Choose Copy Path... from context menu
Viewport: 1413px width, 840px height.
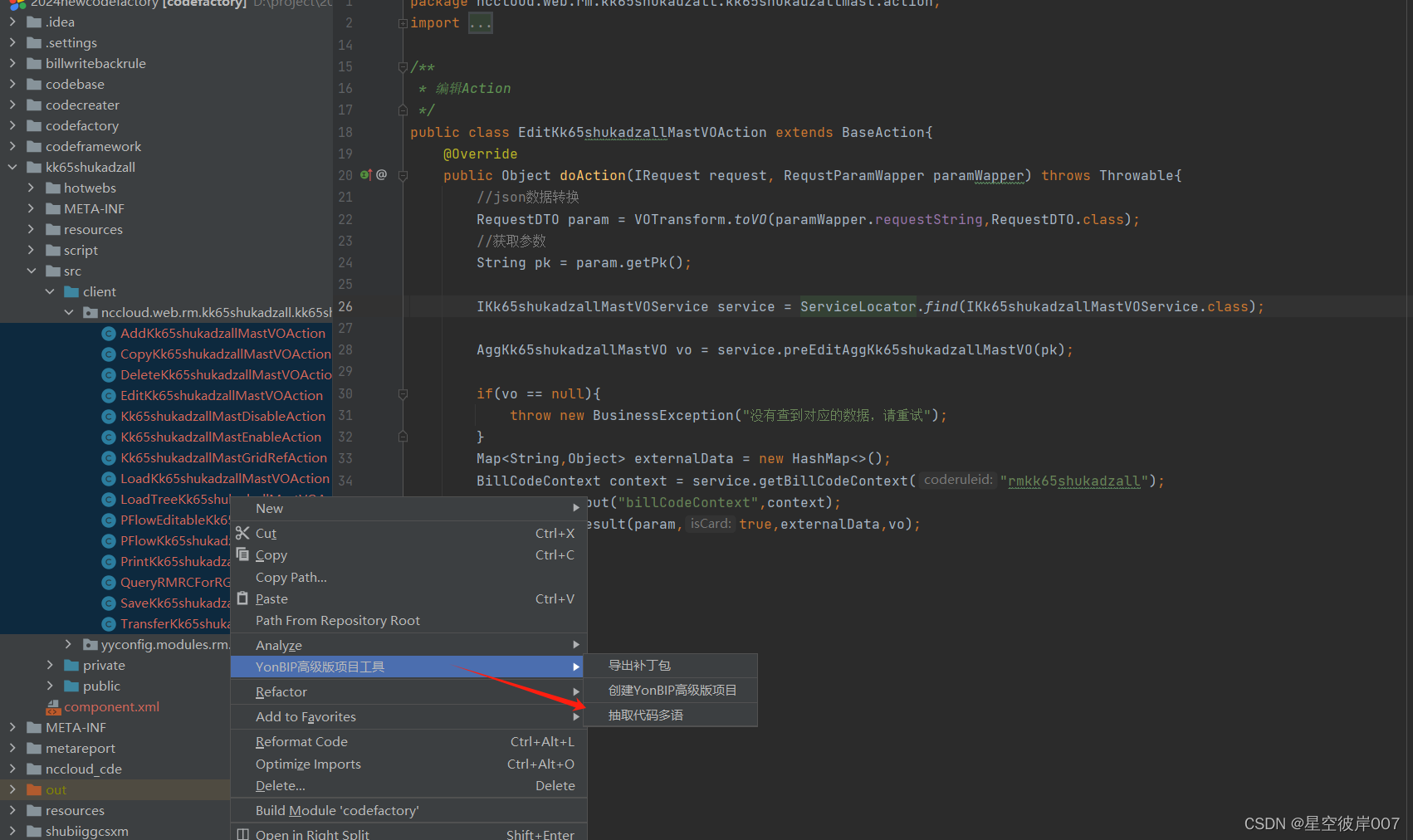[x=408, y=577]
